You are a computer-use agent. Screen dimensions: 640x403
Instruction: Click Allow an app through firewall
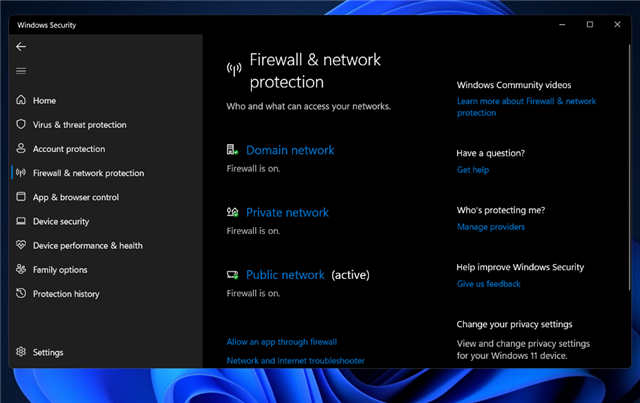point(282,341)
